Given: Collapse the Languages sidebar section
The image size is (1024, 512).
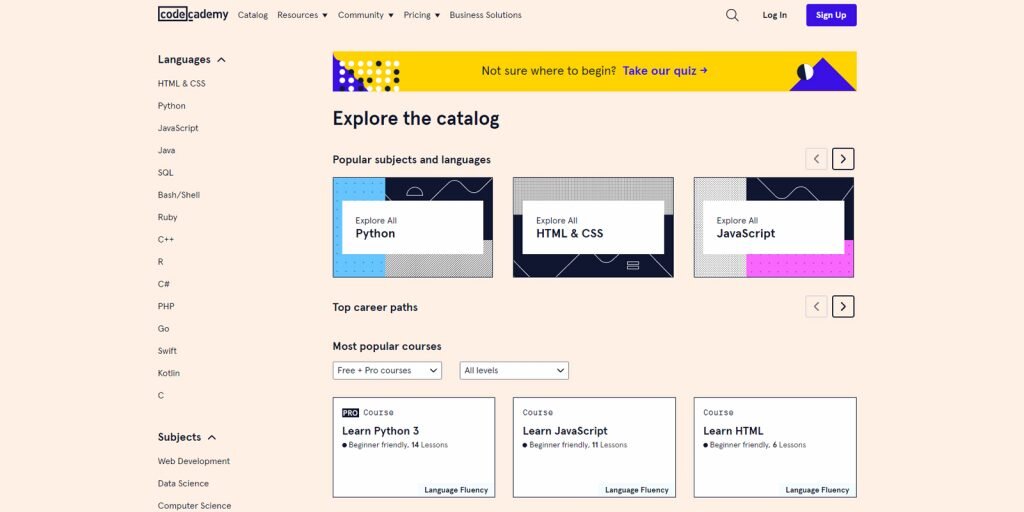Looking at the screenshot, I should 191,59.
